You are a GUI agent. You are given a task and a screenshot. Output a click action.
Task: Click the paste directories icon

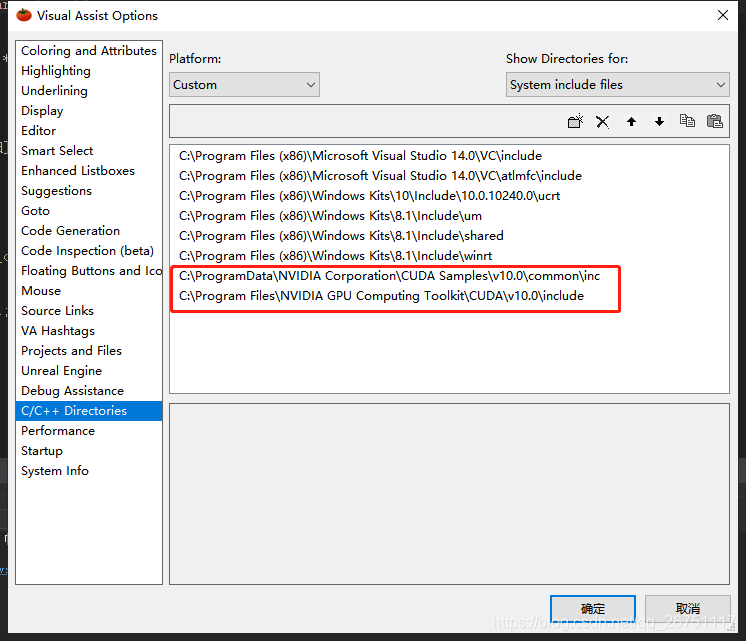click(x=715, y=121)
